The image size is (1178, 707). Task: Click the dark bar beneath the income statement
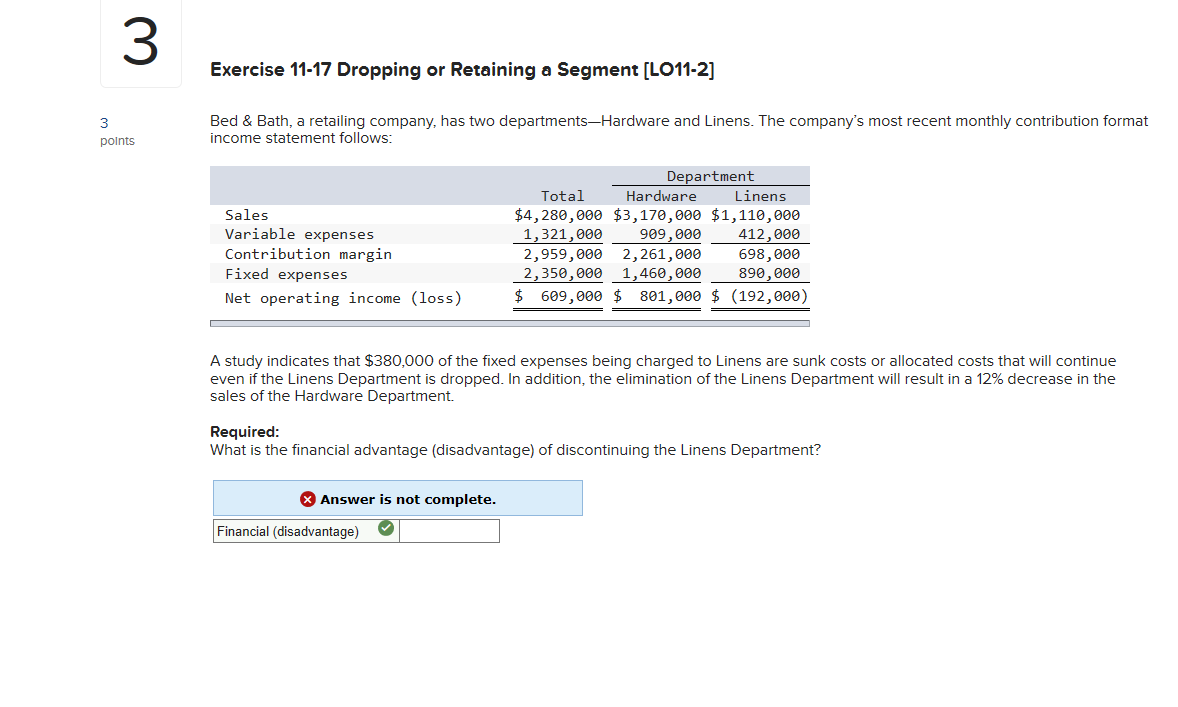click(x=510, y=322)
